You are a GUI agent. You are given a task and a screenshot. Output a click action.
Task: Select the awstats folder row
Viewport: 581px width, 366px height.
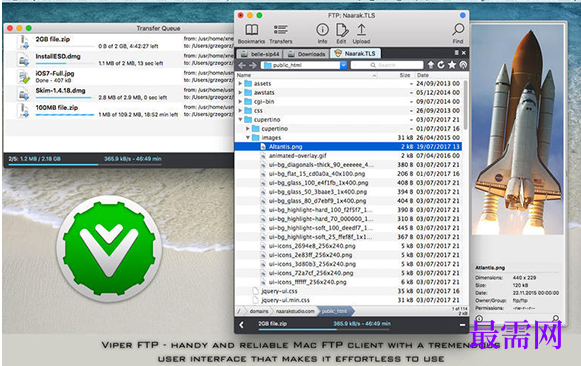click(349, 93)
